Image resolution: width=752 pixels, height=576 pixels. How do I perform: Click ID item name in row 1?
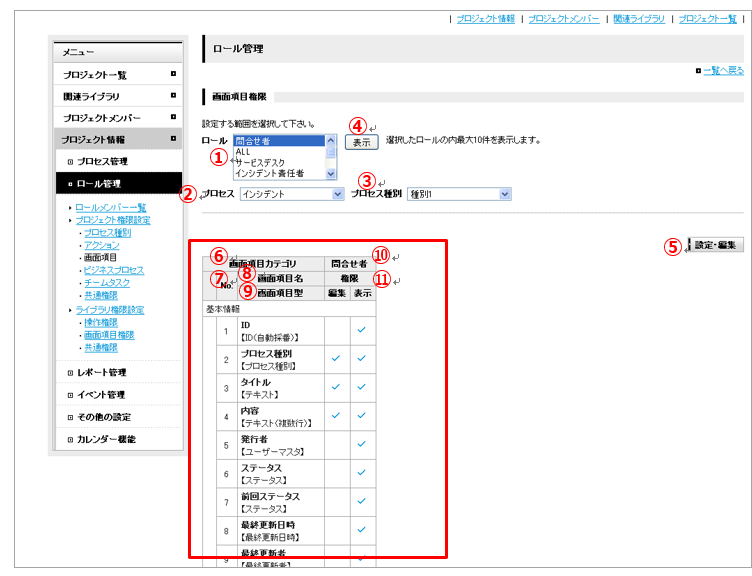pyautogui.click(x=245, y=325)
